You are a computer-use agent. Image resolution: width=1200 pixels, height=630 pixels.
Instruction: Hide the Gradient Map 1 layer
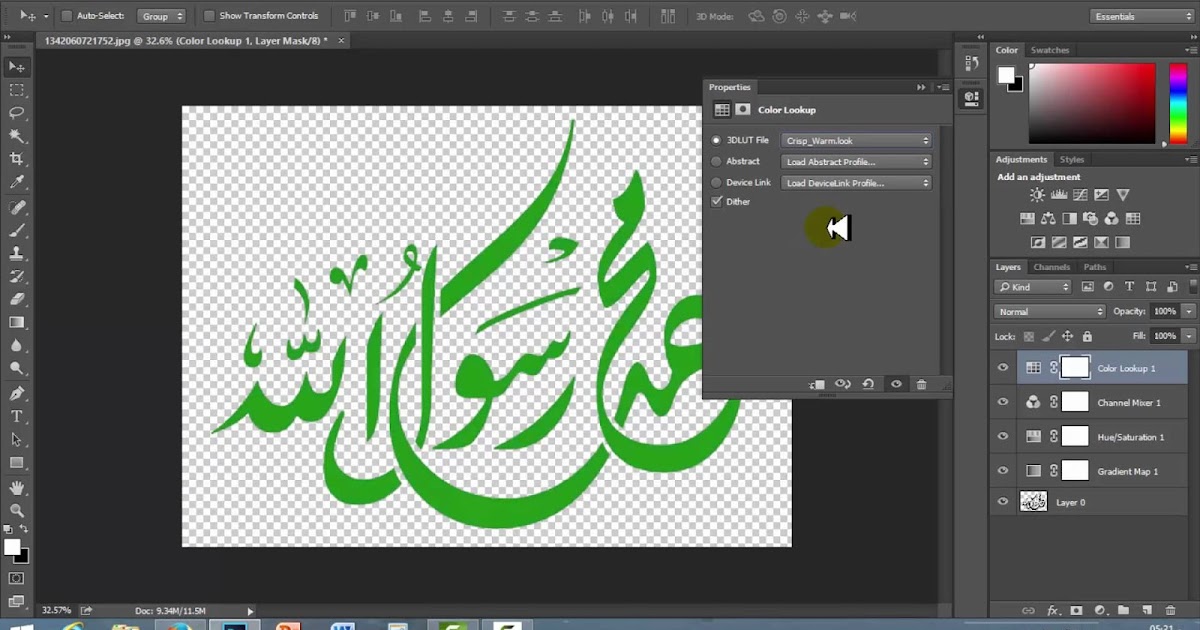point(1002,470)
